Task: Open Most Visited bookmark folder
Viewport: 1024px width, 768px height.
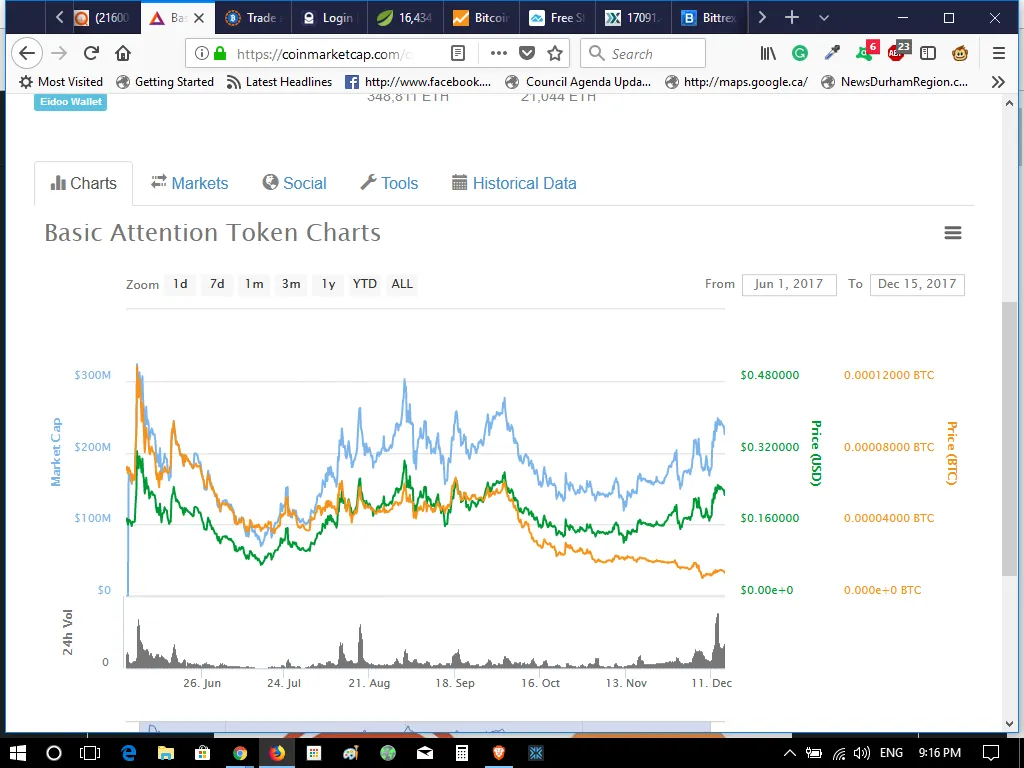Action: click(x=61, y=82)
